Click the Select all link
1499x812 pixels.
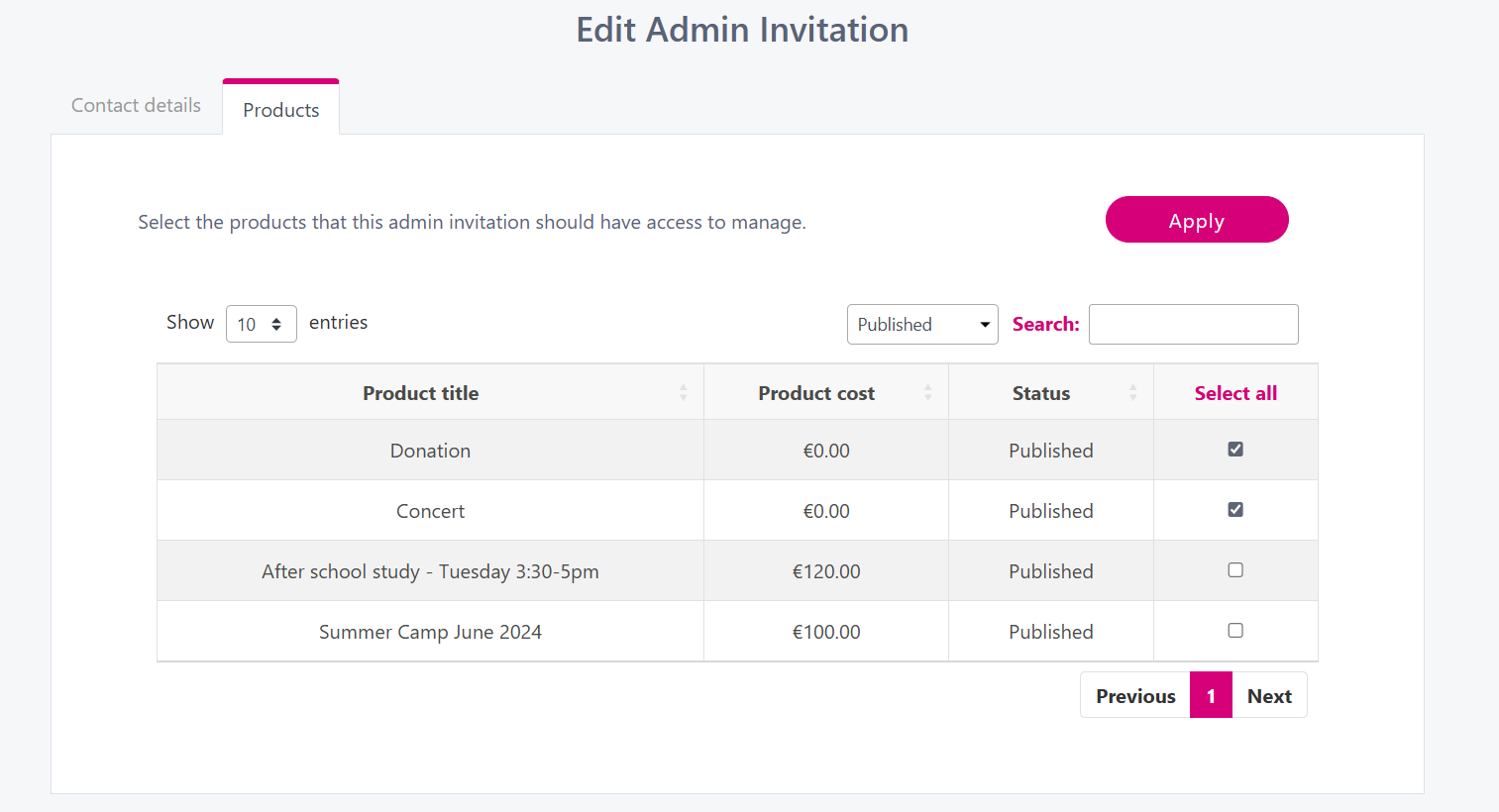coord(1235,393)
